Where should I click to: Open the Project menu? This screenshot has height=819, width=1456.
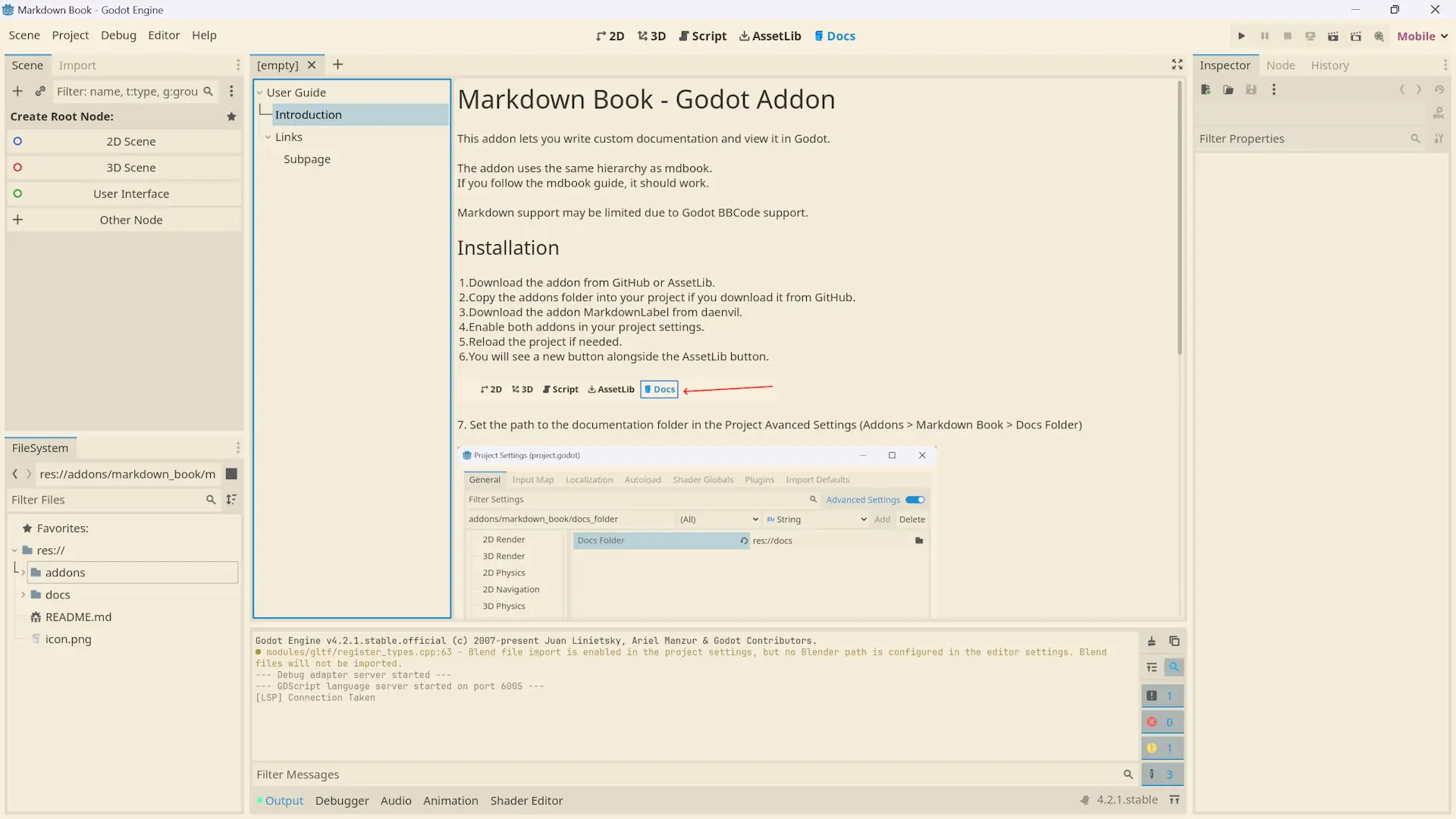[71, 35]
